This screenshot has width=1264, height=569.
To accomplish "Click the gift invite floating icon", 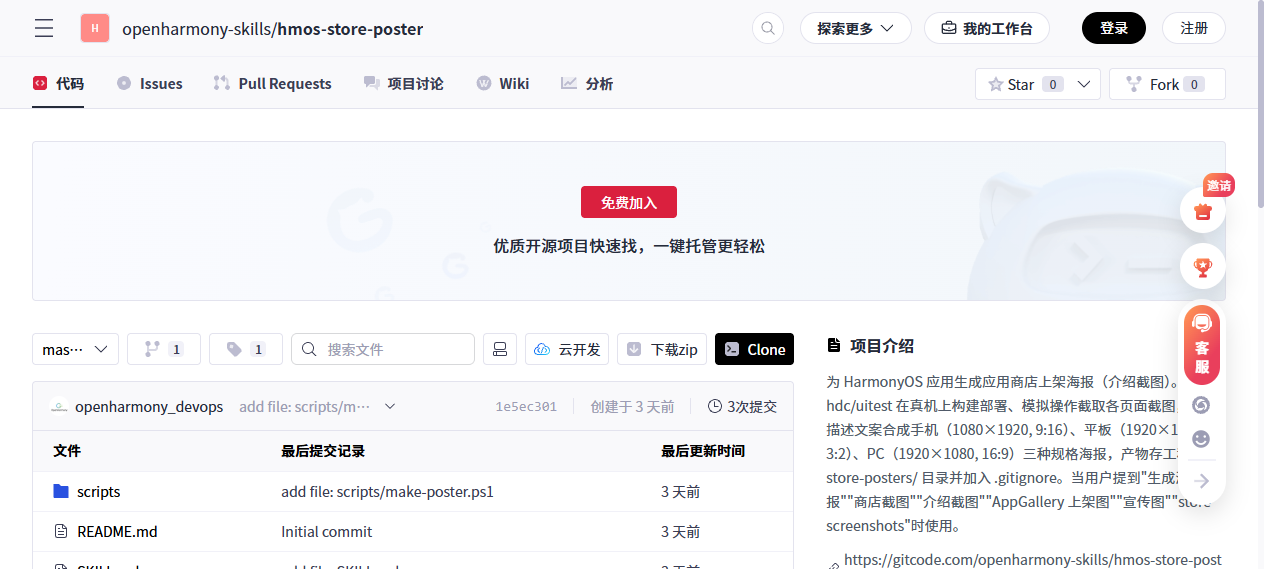I will coord(1202,211).
